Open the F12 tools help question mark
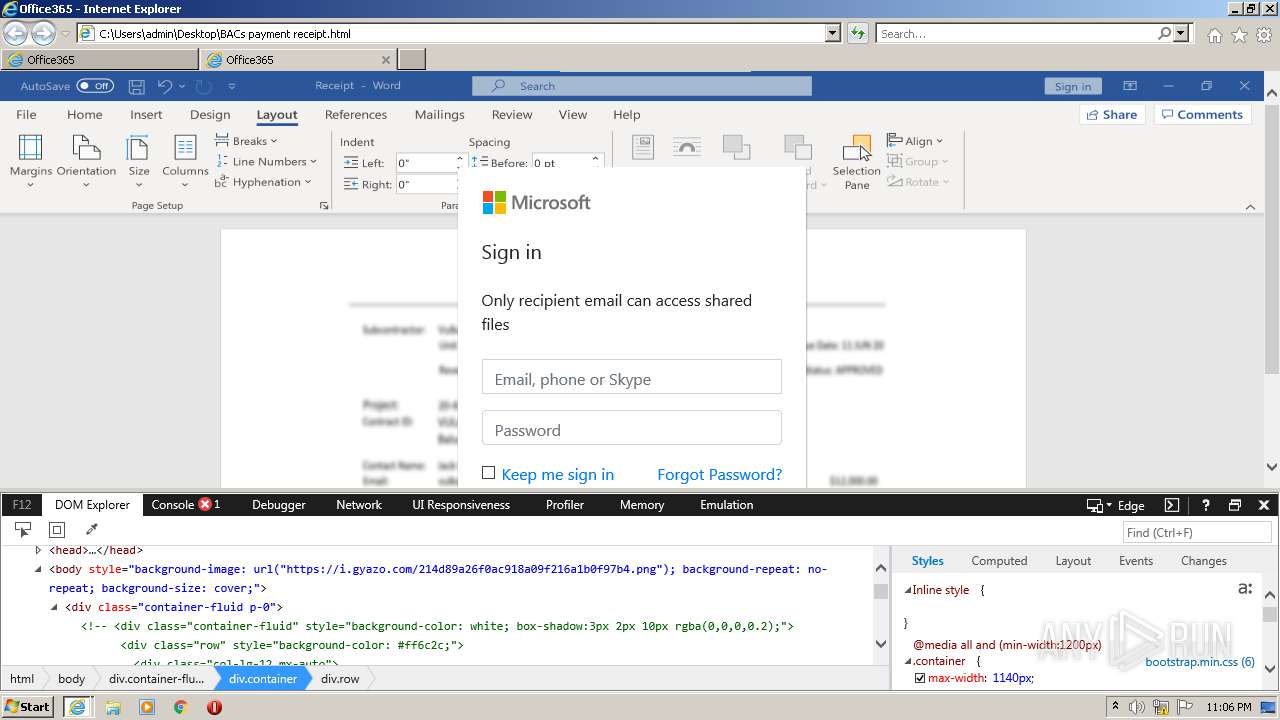1280x720 pixels. tap(1206, 505)
